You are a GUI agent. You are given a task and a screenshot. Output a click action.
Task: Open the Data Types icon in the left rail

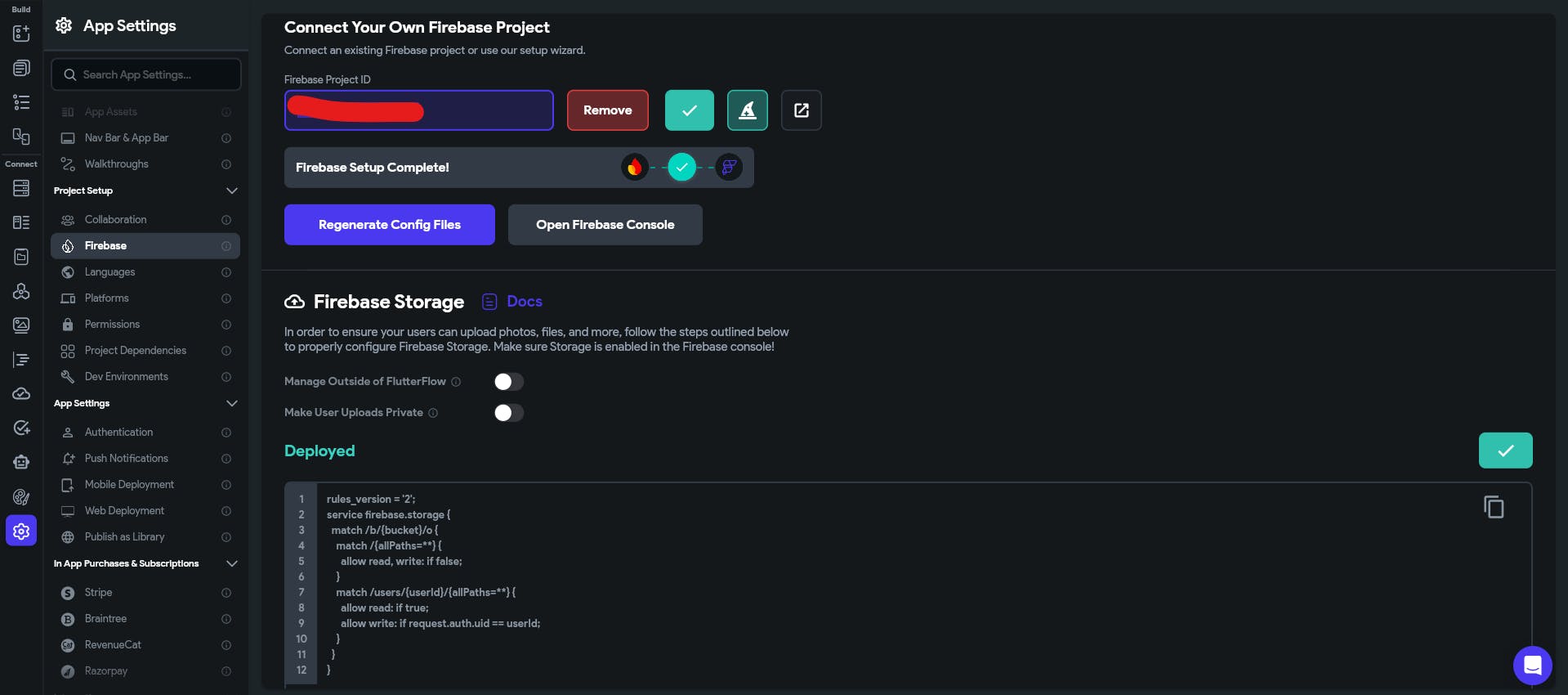pyautogui.click(x=21, y=222)
